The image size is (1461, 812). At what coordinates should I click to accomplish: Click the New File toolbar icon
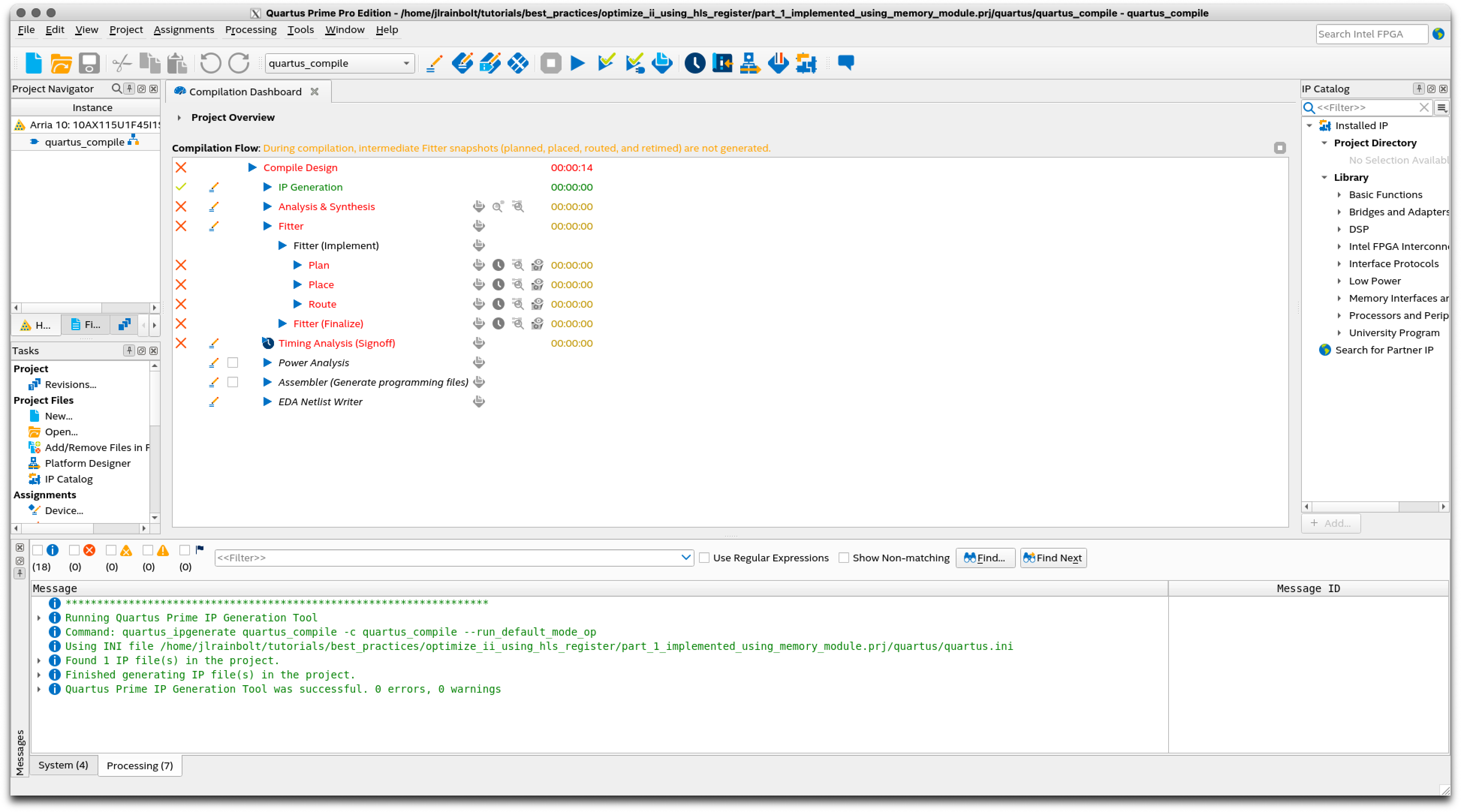tap(33, 63)
